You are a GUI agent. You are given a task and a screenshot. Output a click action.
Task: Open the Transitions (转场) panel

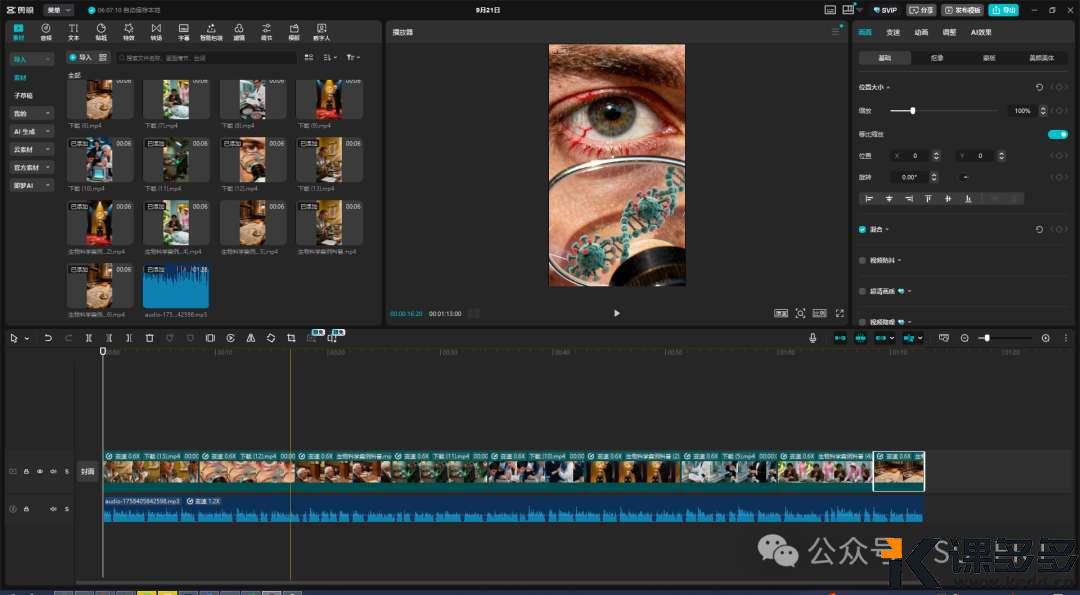(155, 32)
